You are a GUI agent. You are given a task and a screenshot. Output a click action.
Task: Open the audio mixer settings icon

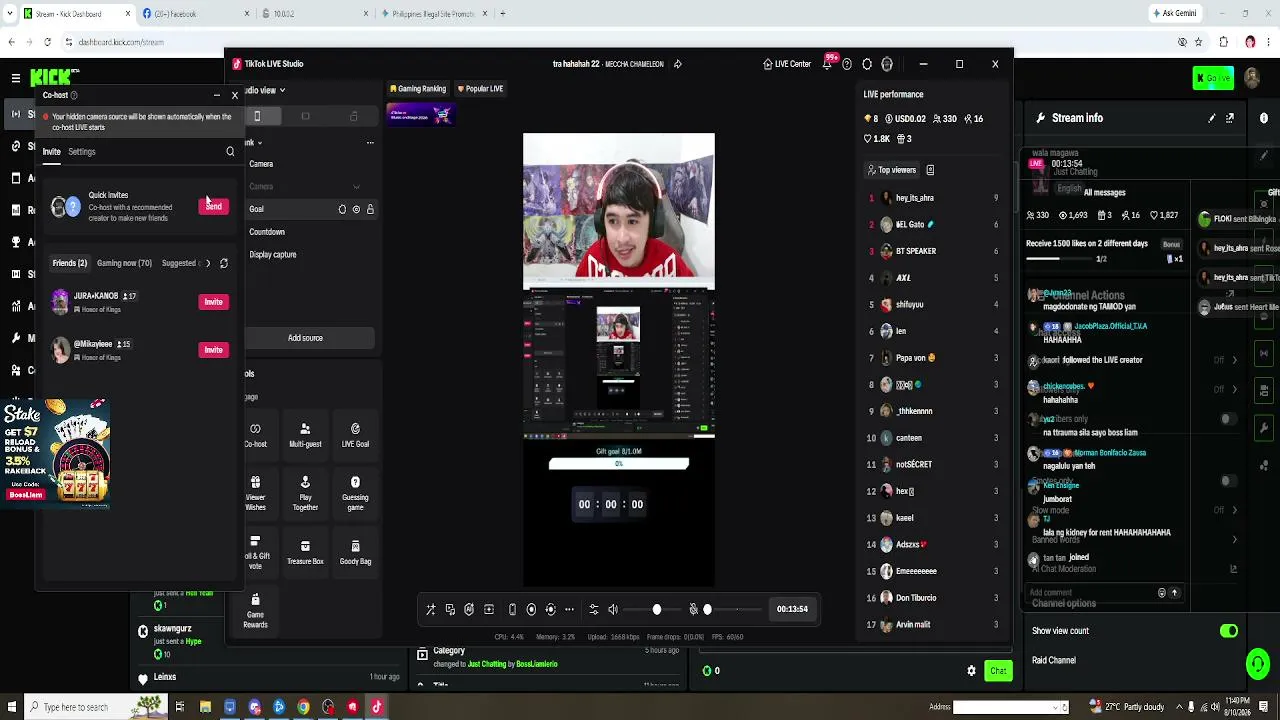pos(594,609)
